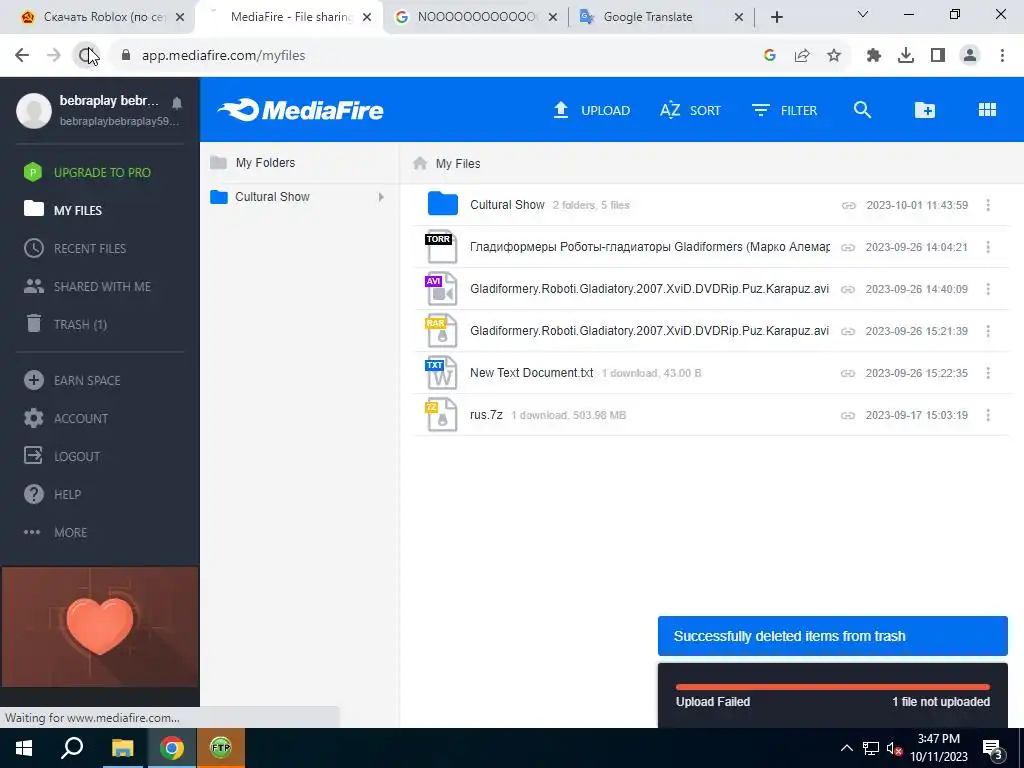Open Trash (1)
The image size is (1024, 768).
tap(65, 324)
